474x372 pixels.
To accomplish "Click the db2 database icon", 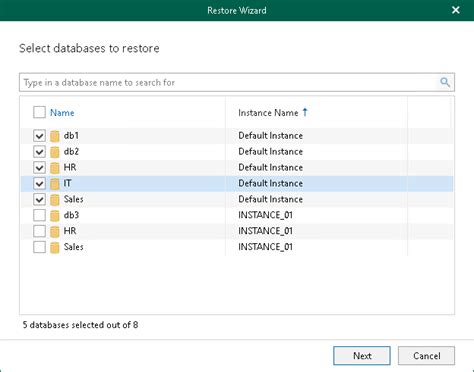I will point(55,152).
